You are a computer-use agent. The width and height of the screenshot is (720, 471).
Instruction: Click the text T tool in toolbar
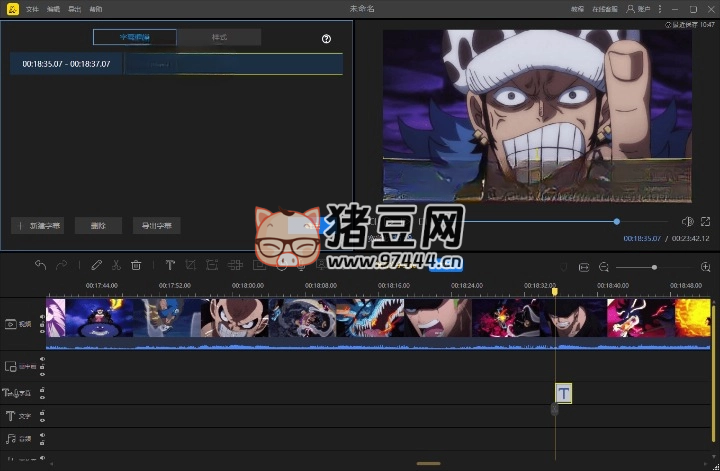170,265
